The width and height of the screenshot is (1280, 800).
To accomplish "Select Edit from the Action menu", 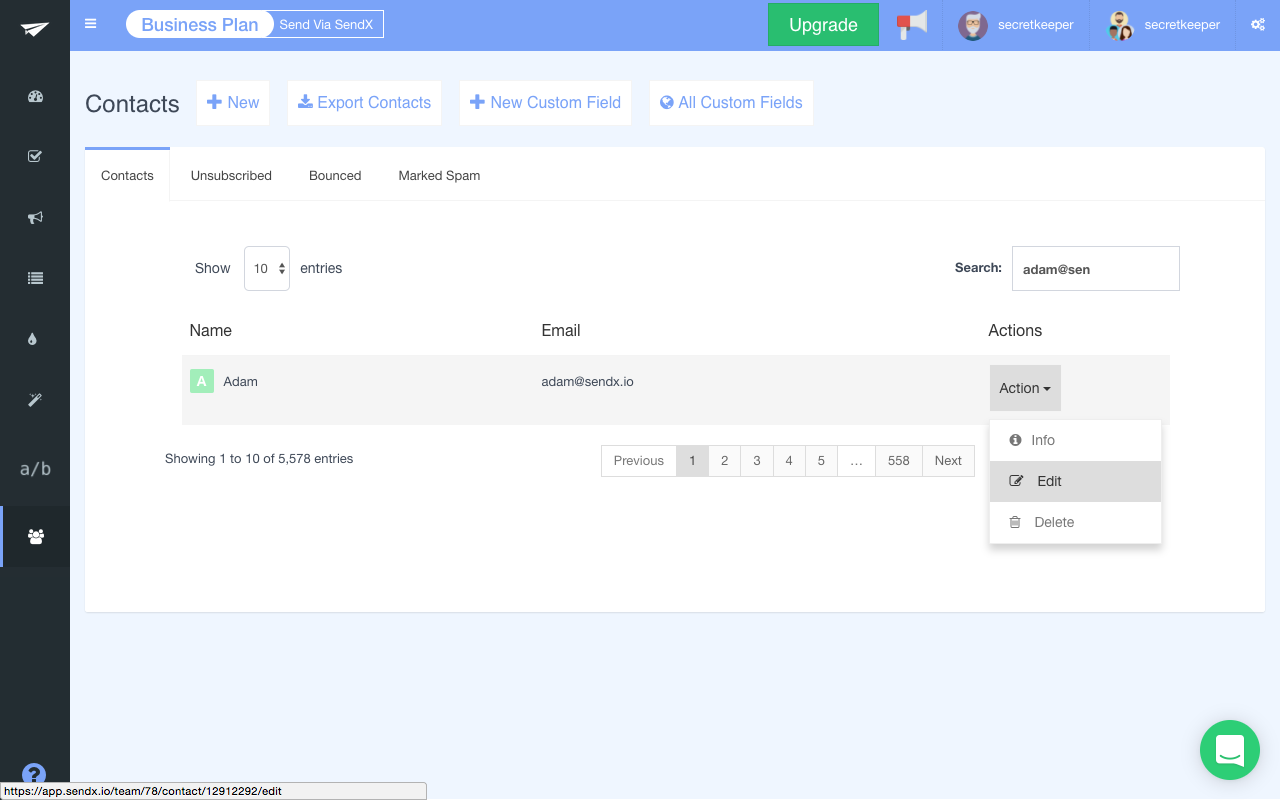I will [1075, 481].
